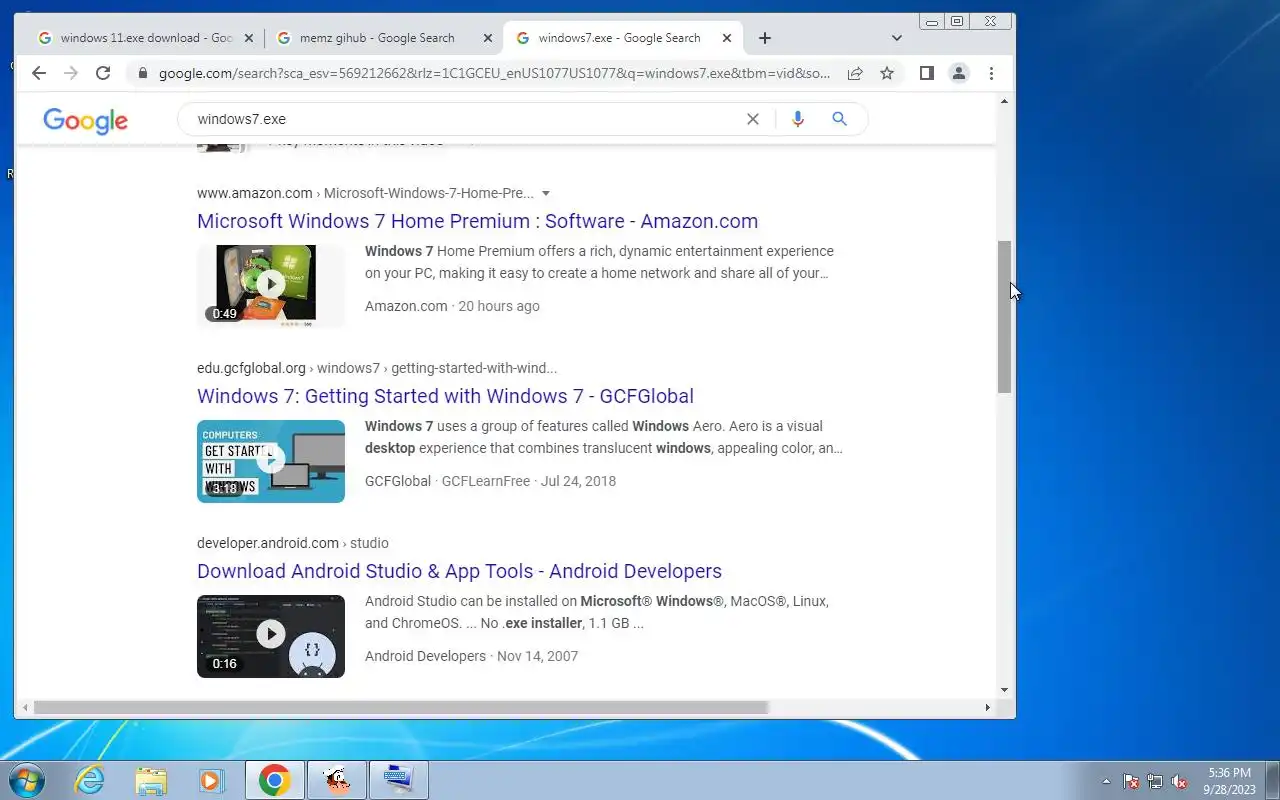Click the forward navigation arrow
The height and width of the screenshot is (800, 1280).
point(70,73)
